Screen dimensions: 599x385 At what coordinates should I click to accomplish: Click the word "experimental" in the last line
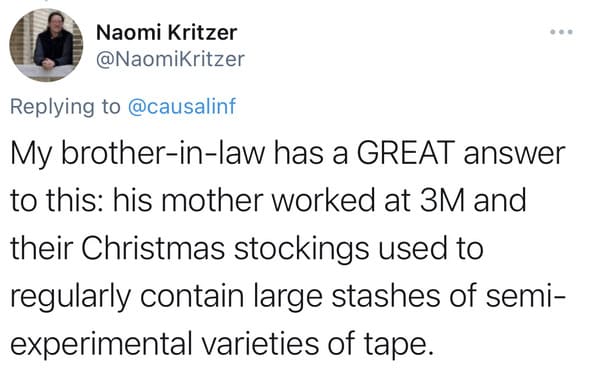[100, 345]
